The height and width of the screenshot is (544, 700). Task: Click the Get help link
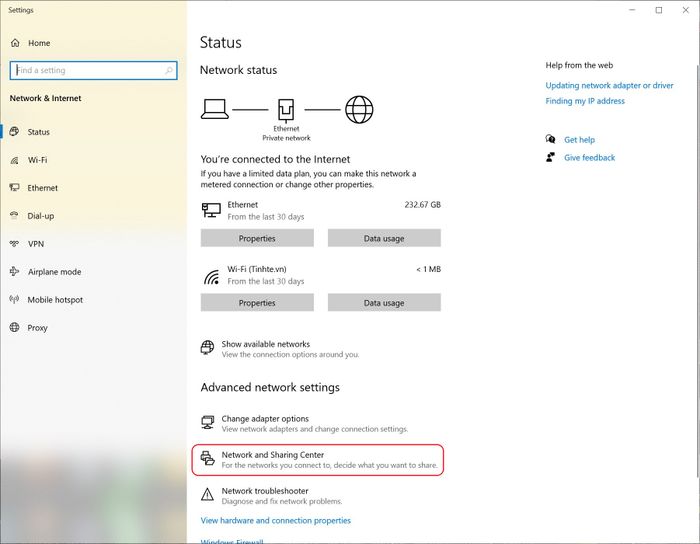point(579,140)
